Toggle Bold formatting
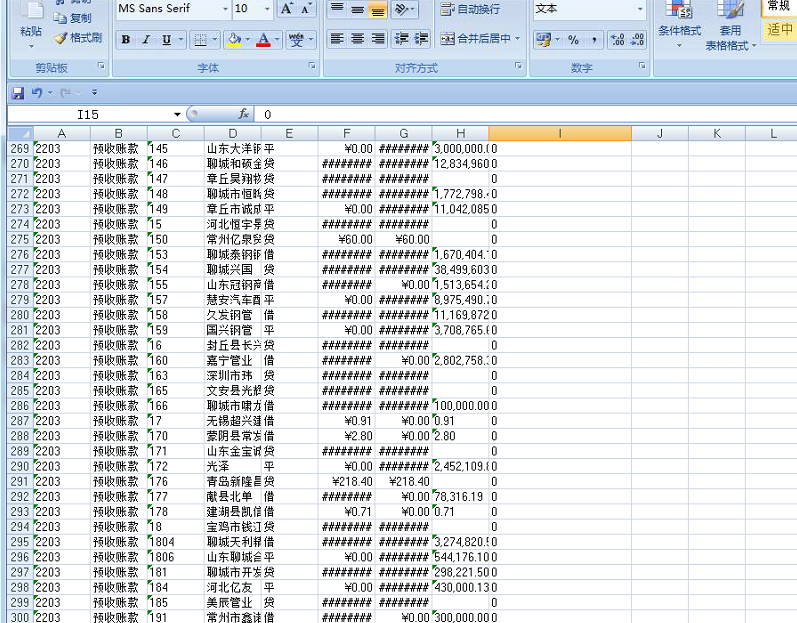The image size is (797, 623). (126, 40)
